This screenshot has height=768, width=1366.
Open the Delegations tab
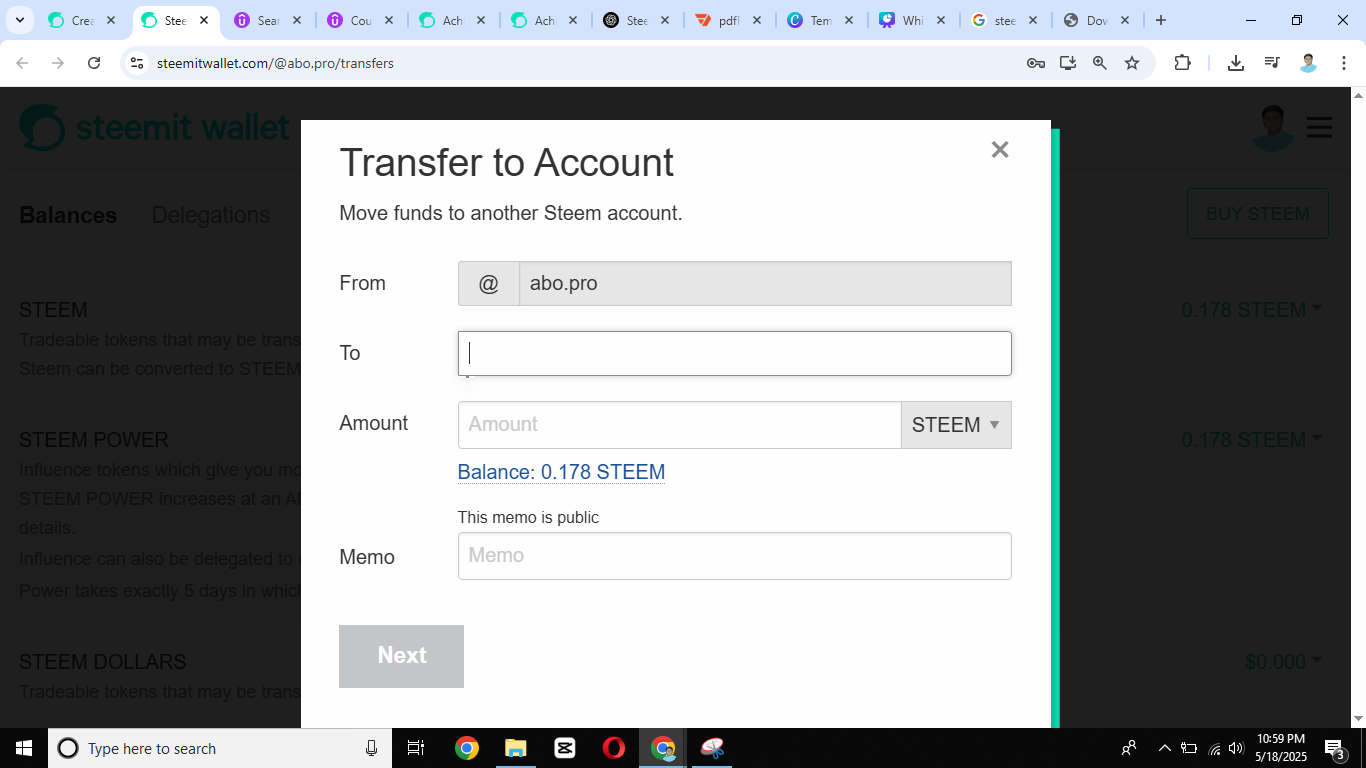(211, 215)
